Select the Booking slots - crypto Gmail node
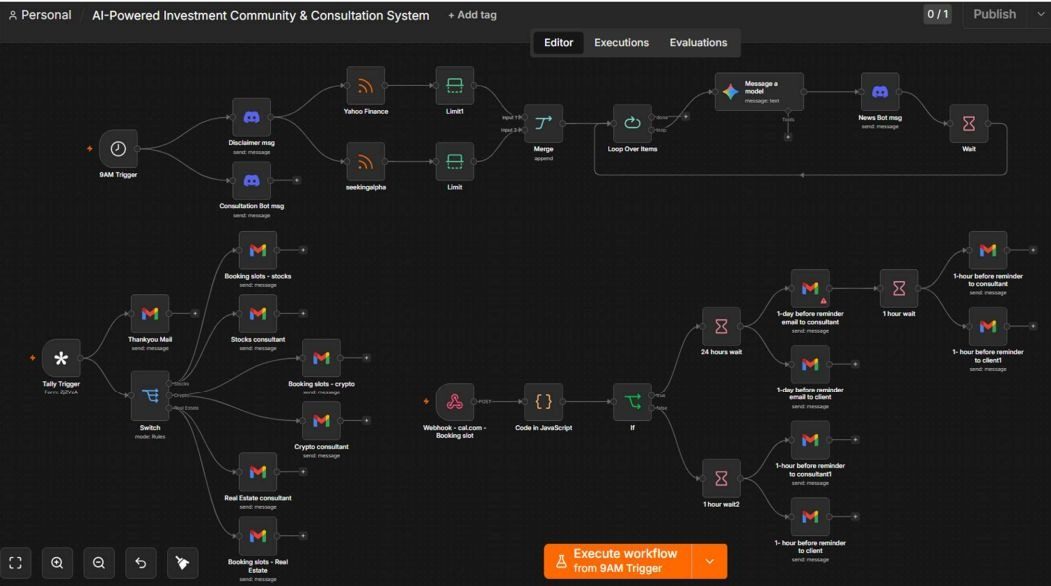The image size is (1051, 586). click(321, 358)
